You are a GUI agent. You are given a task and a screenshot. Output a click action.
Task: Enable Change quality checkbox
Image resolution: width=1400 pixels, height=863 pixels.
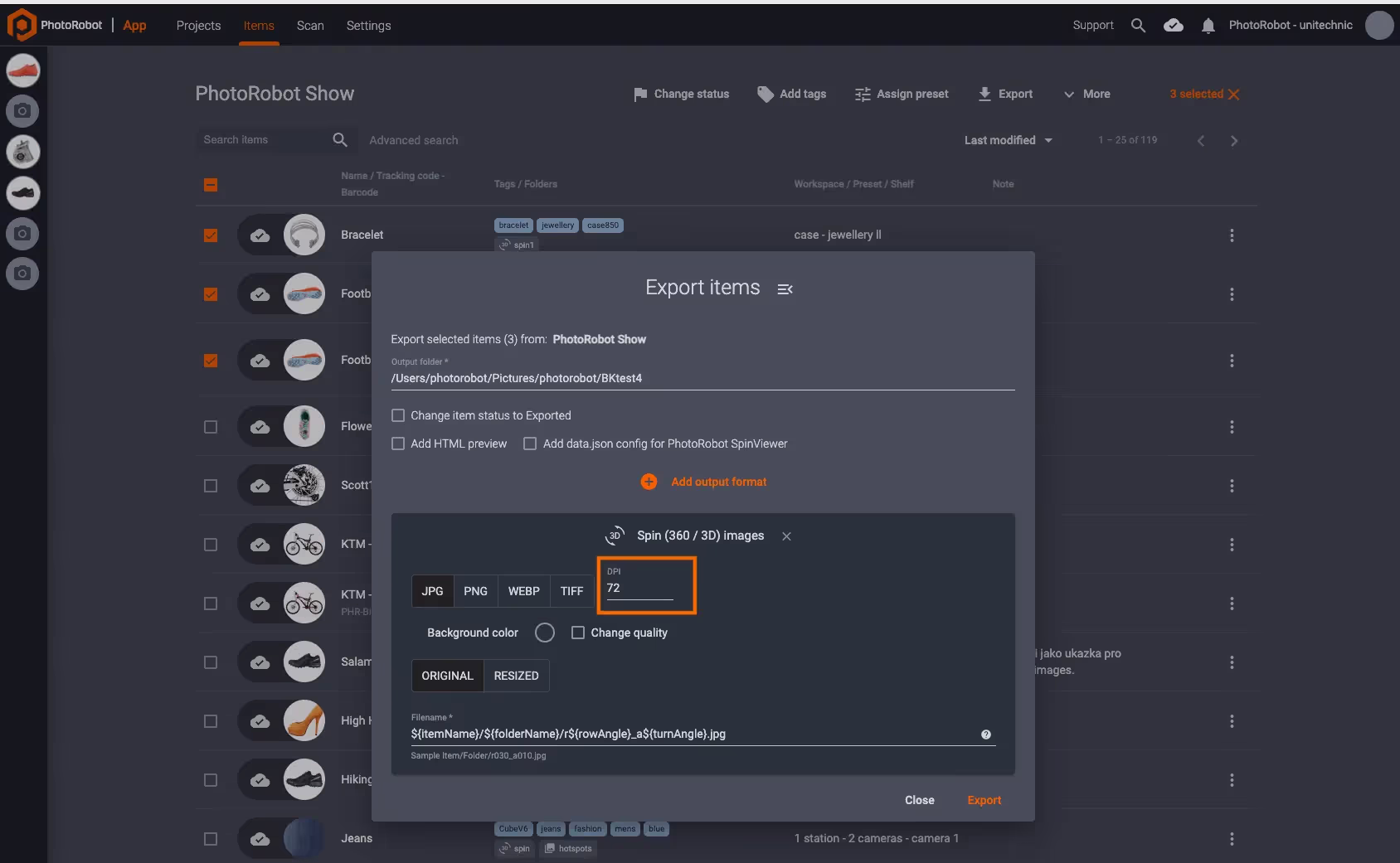pyautogui.click(x=578, y=633)
